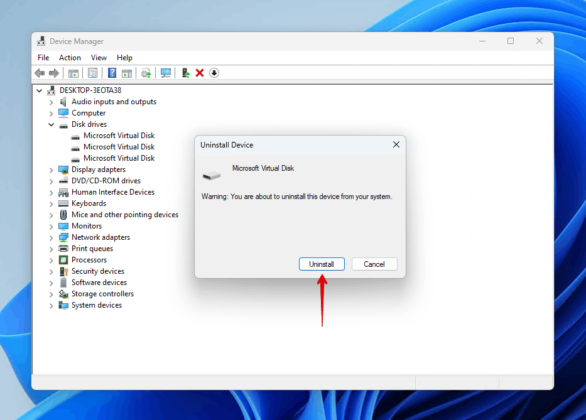
Task: Open the View menu
Action: (99, 58)
